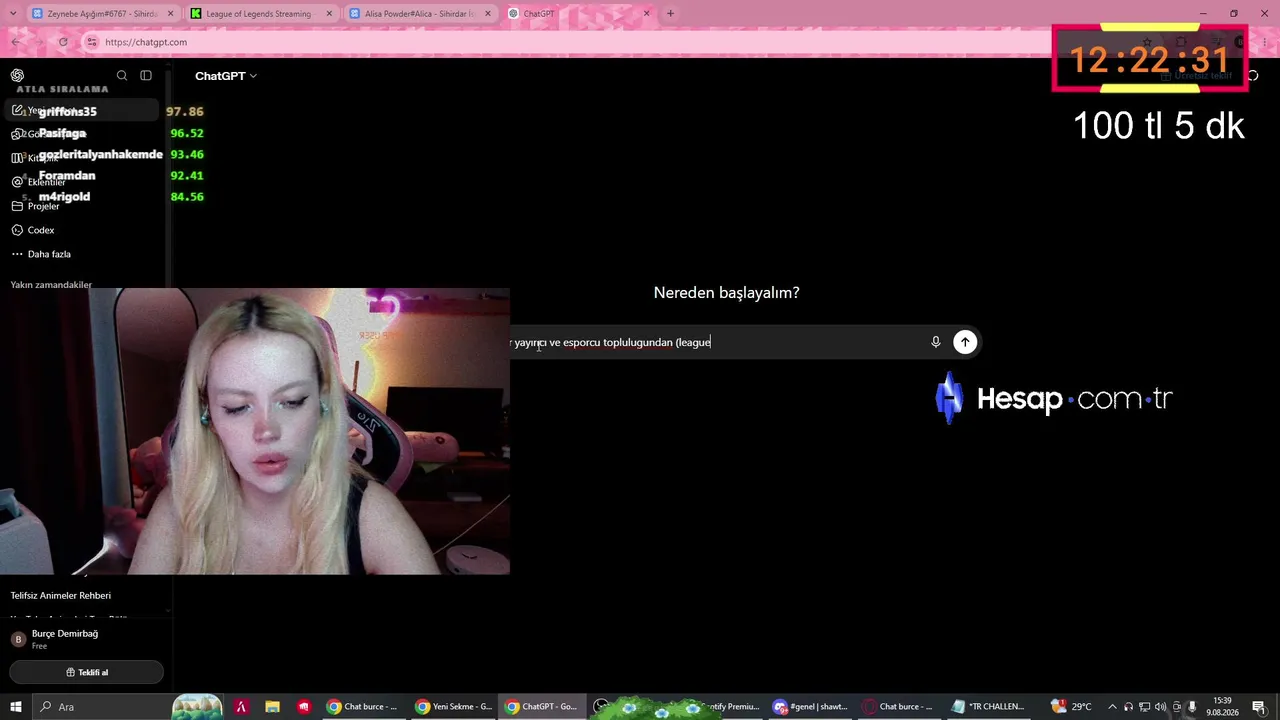Focus the ChatGPT prompt input field
Viewport: 1280px width, 720px height.
[718, 342]
